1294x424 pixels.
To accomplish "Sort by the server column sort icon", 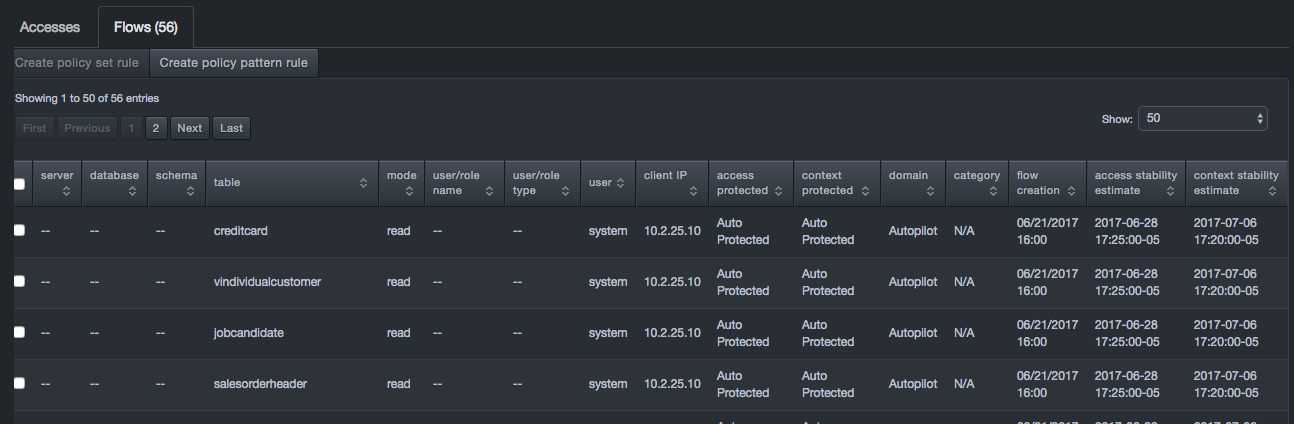I will (x=66, y=191).
